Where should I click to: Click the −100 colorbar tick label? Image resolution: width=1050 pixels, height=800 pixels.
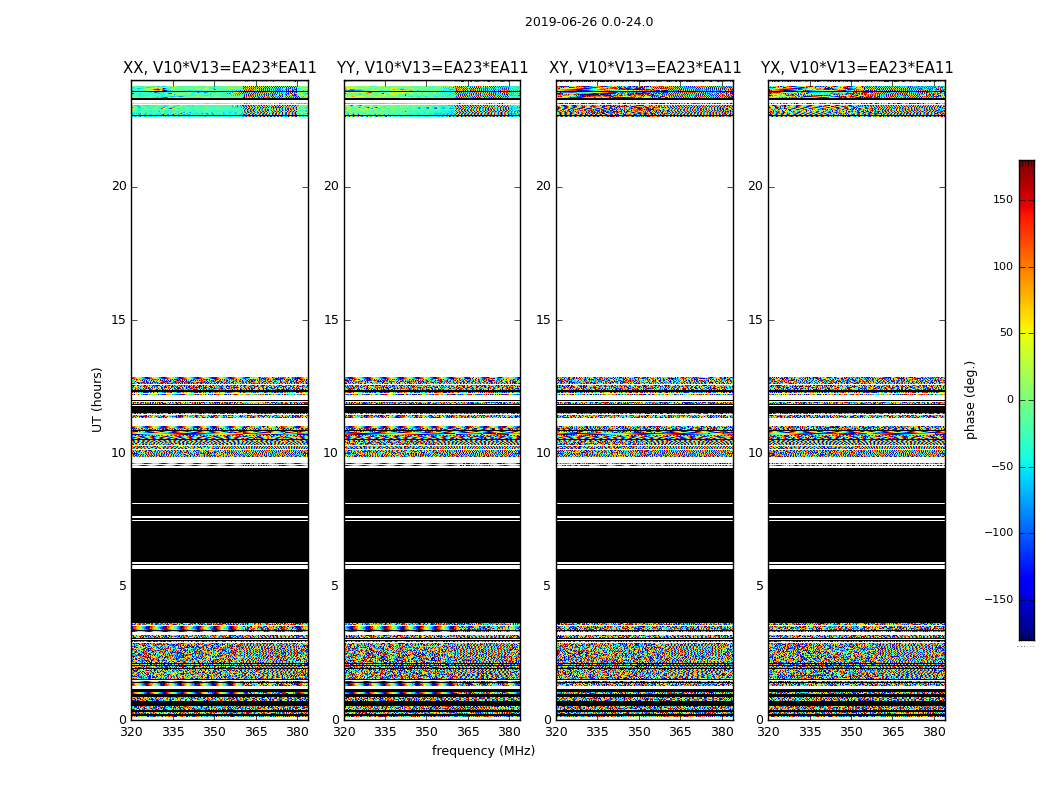[999, 532]
